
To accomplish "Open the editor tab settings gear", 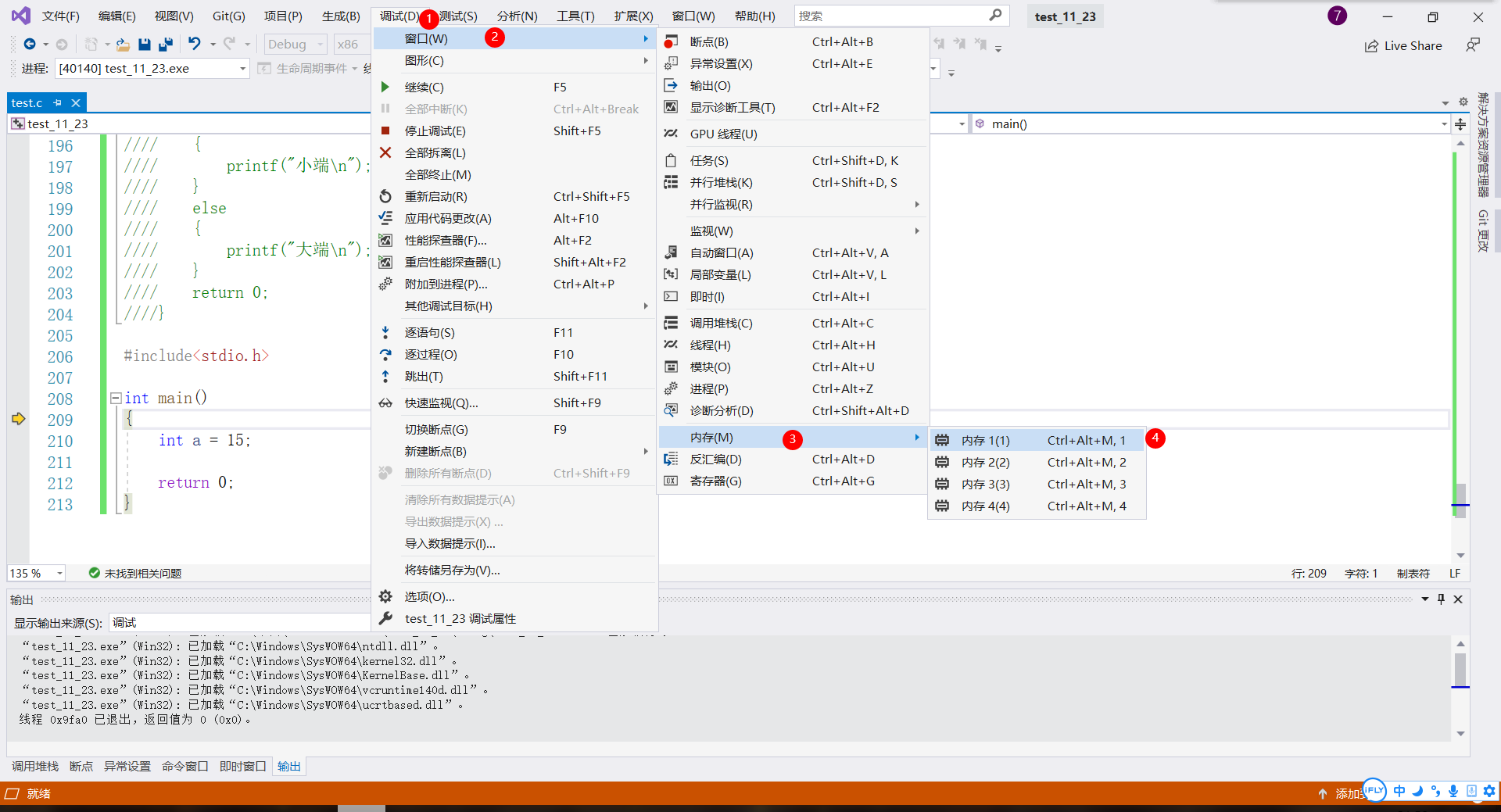I will (1463, 102).
